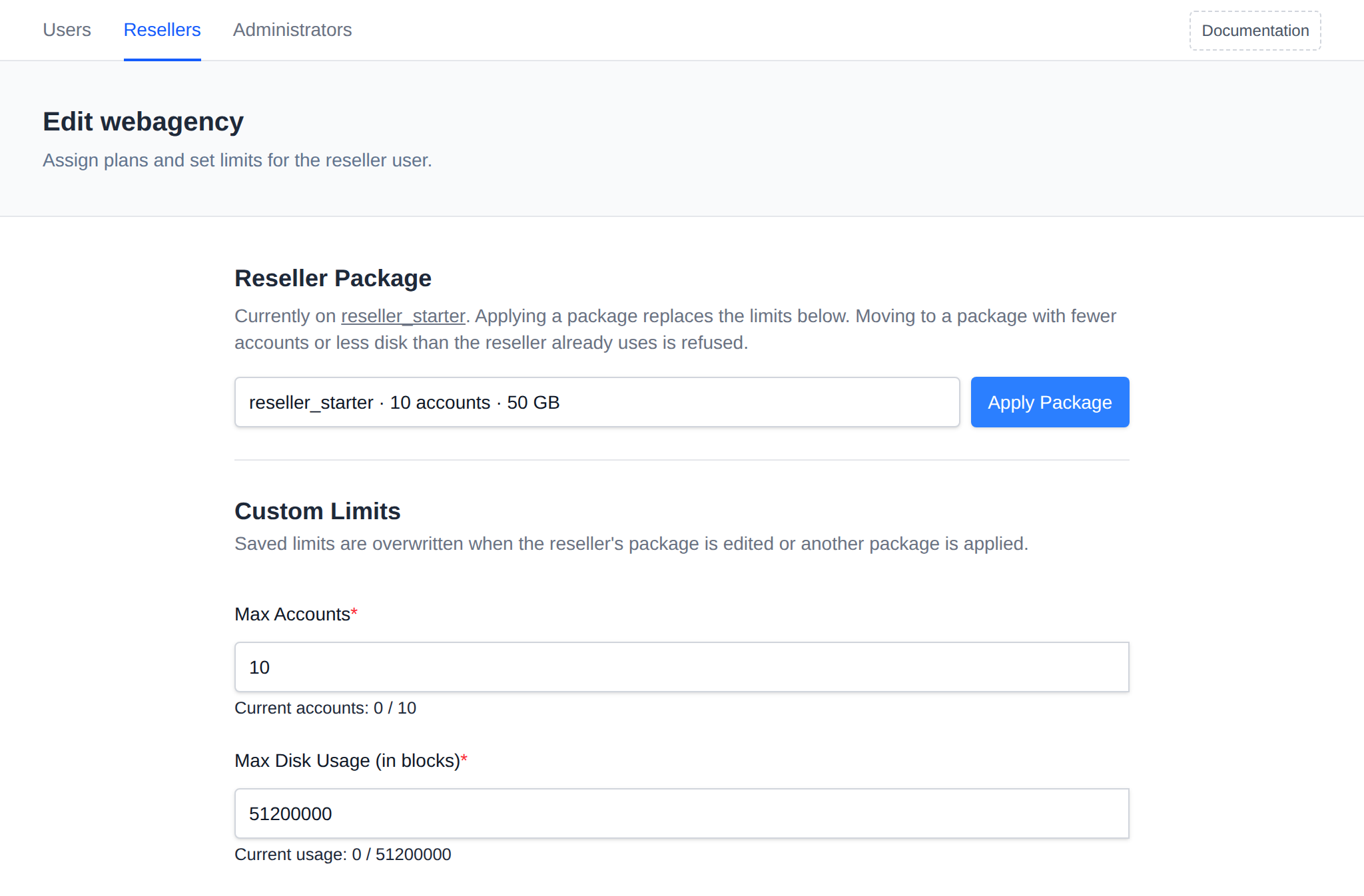This screenshot has width=1364, height=896.
Task: Click the 'Custom Limits' heading
Action: tap(318, 511)
